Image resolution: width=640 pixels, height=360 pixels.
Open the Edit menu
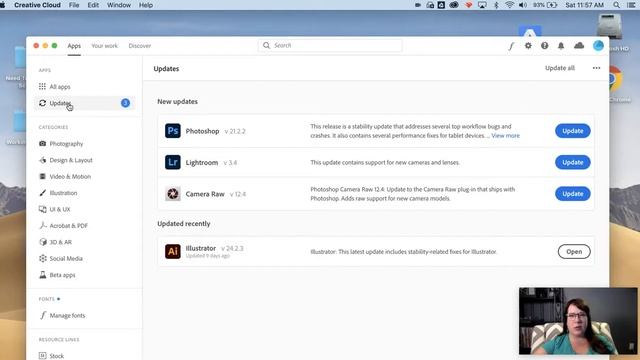[x=93, y=5]
